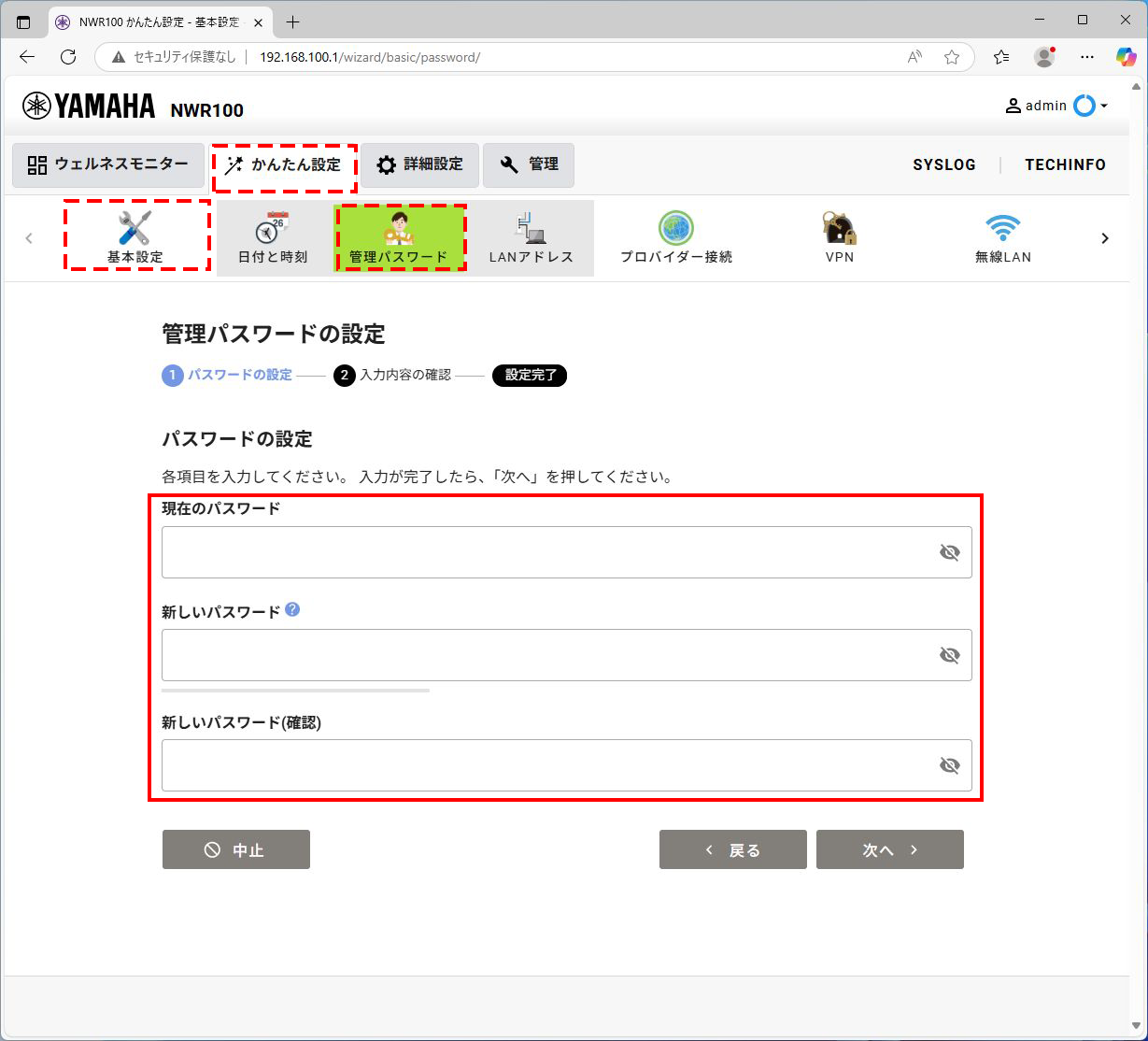Viewport: 1148px width, 1041px height.
Task: Expand the next wizard icons with right chevron
Action: (1105, 237)
